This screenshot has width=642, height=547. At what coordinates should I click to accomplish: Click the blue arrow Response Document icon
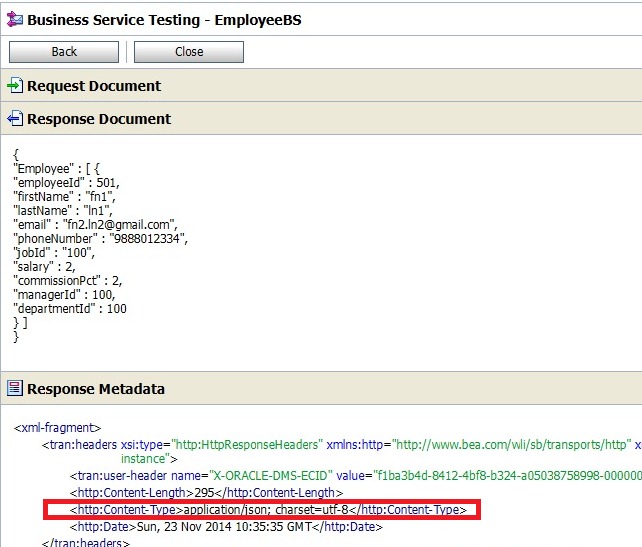point(14,119)
